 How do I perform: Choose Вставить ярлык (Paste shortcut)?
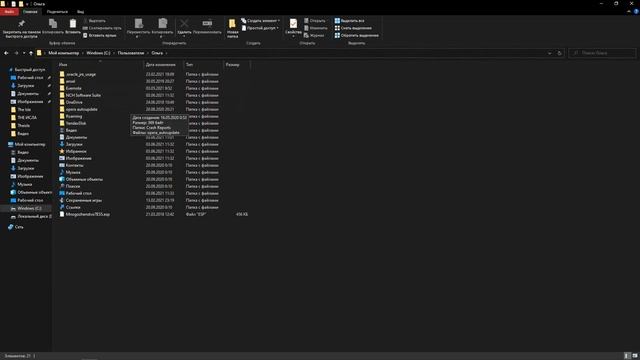click(100, 35)
